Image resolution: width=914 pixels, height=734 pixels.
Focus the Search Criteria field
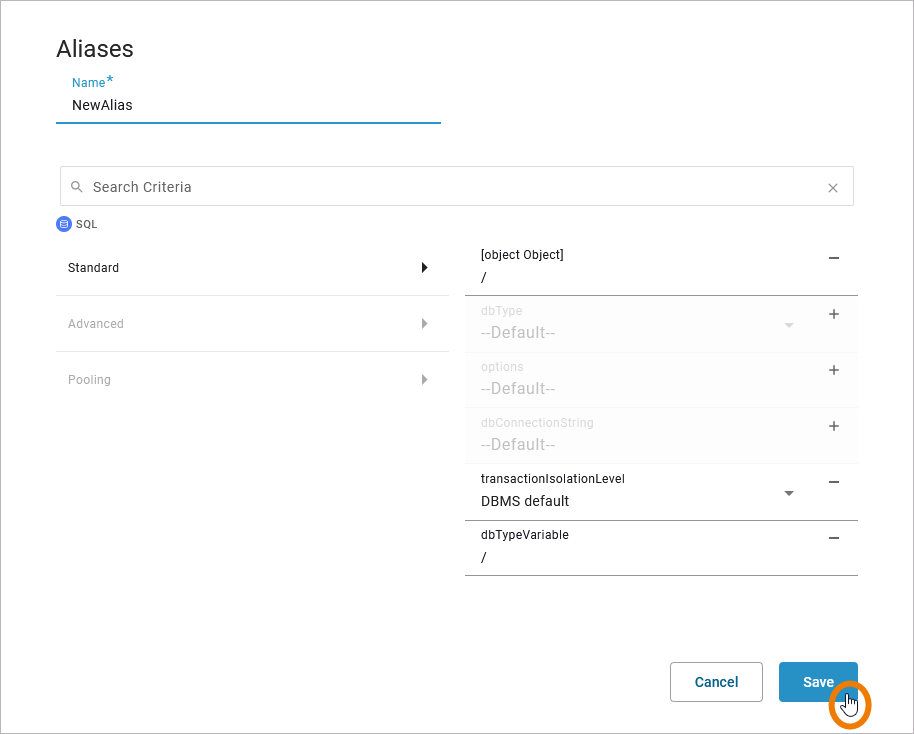(x=450, y=187)
